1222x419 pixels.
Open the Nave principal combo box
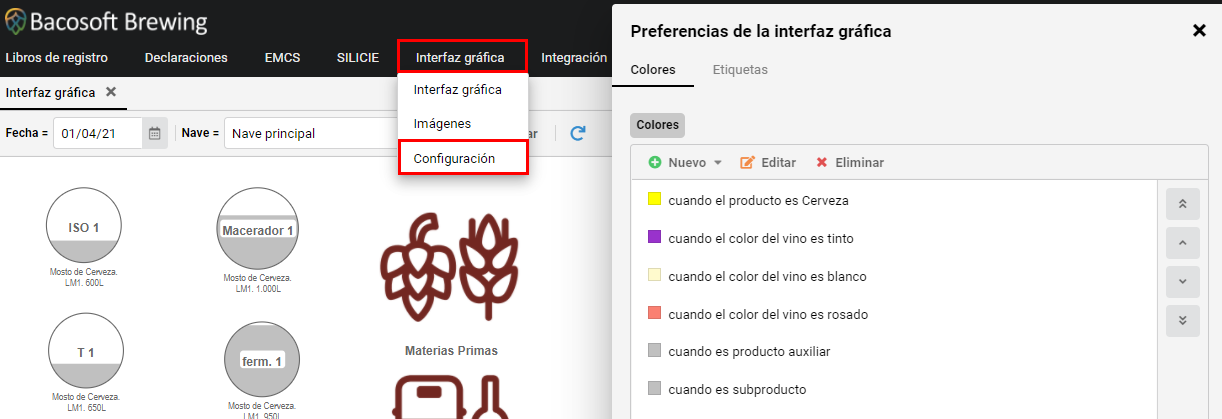pyautogui.click(x=310, y=133)
